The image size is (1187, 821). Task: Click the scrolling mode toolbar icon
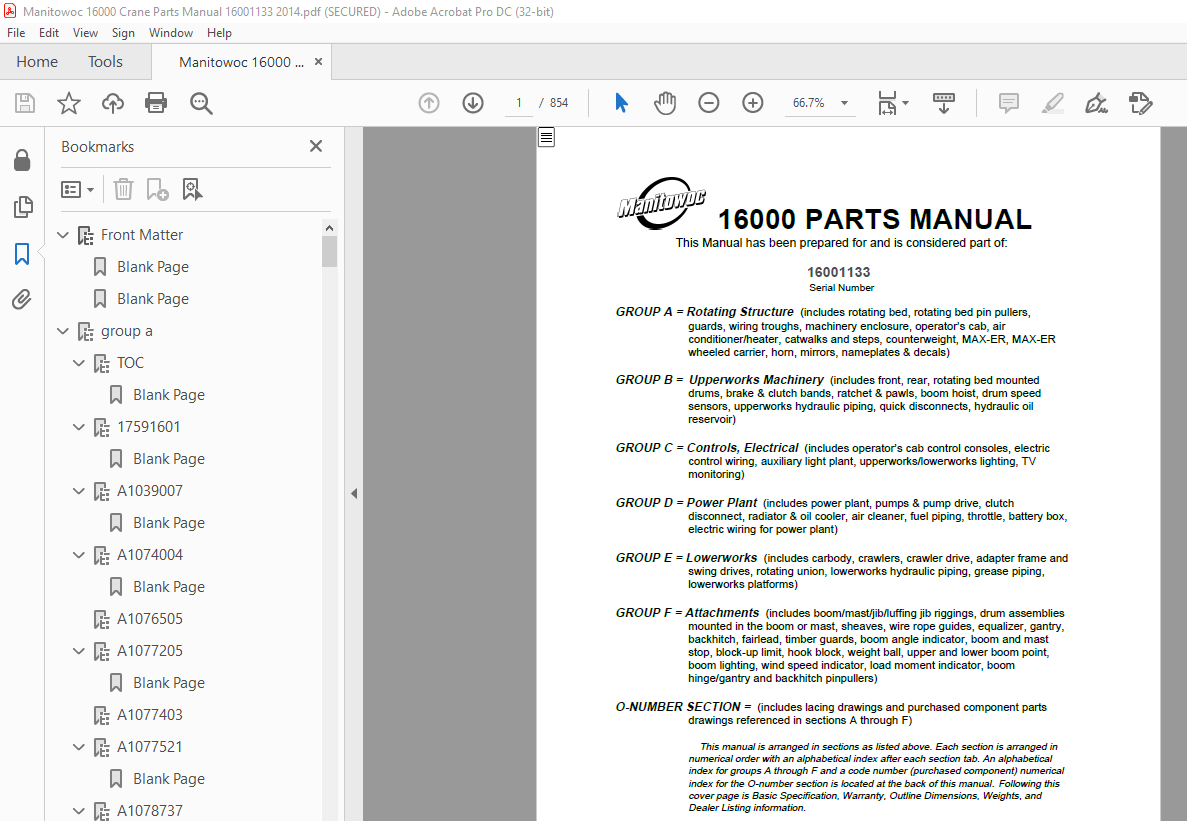coord(944,103)
